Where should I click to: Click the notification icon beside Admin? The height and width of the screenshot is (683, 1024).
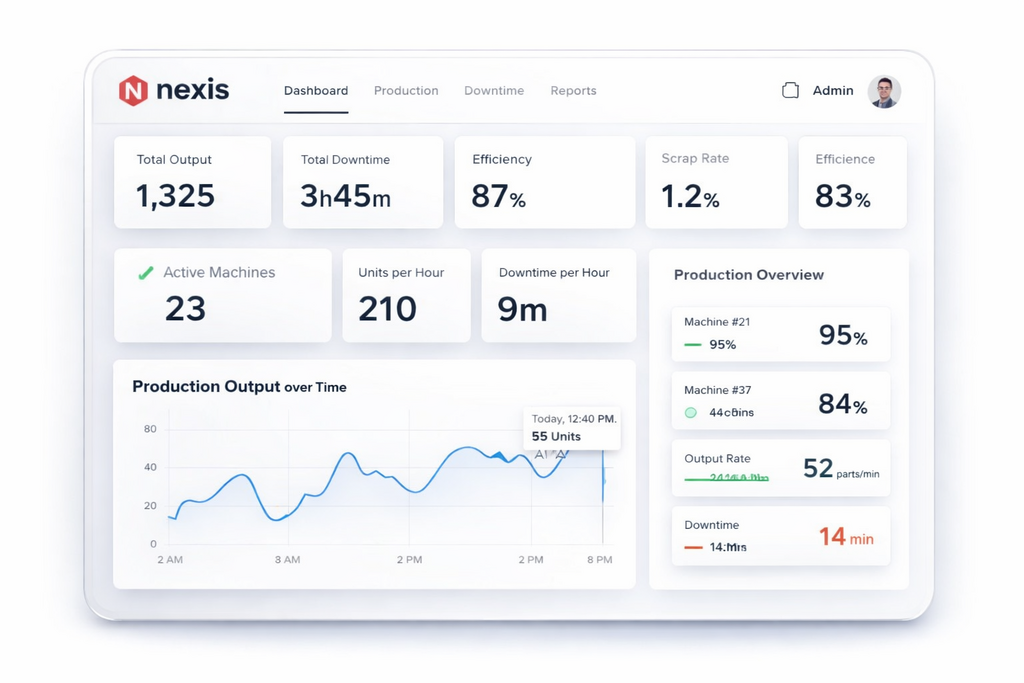click(x=790, y=91)
